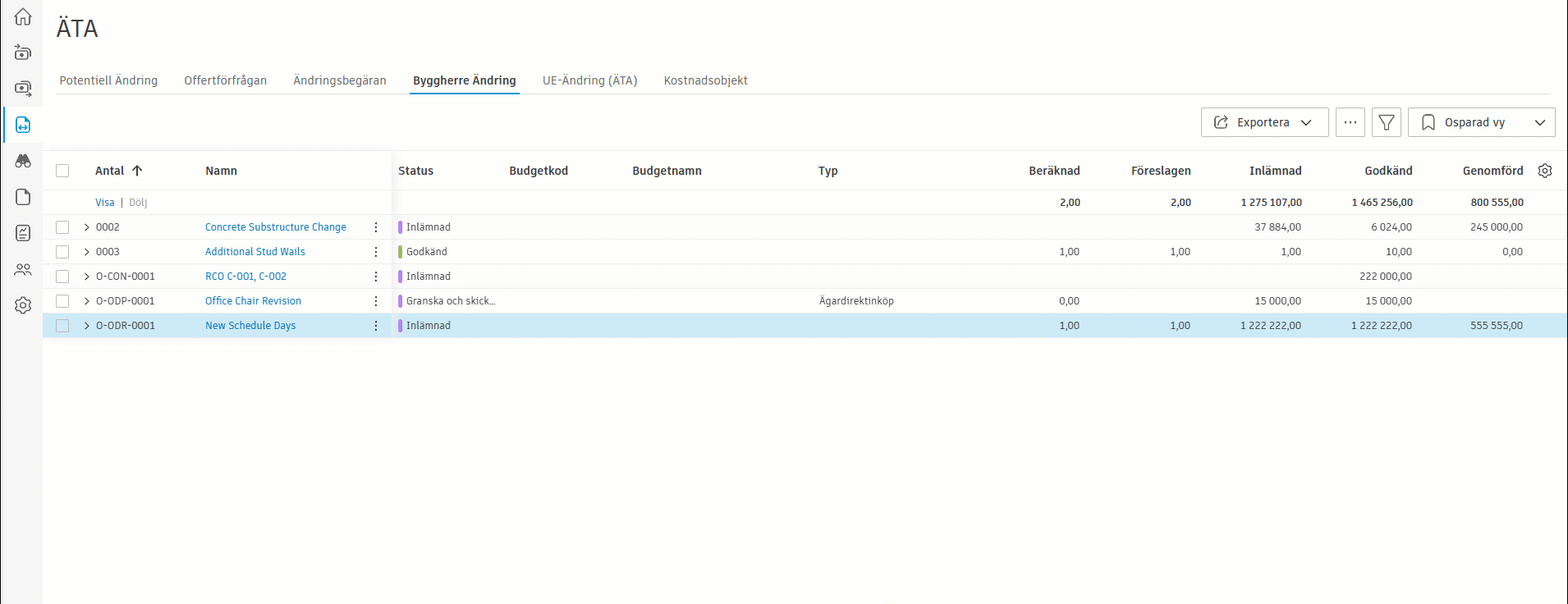Open row menu for Office Chair Revision
The image size is (1568, 604).
[376, 301]
